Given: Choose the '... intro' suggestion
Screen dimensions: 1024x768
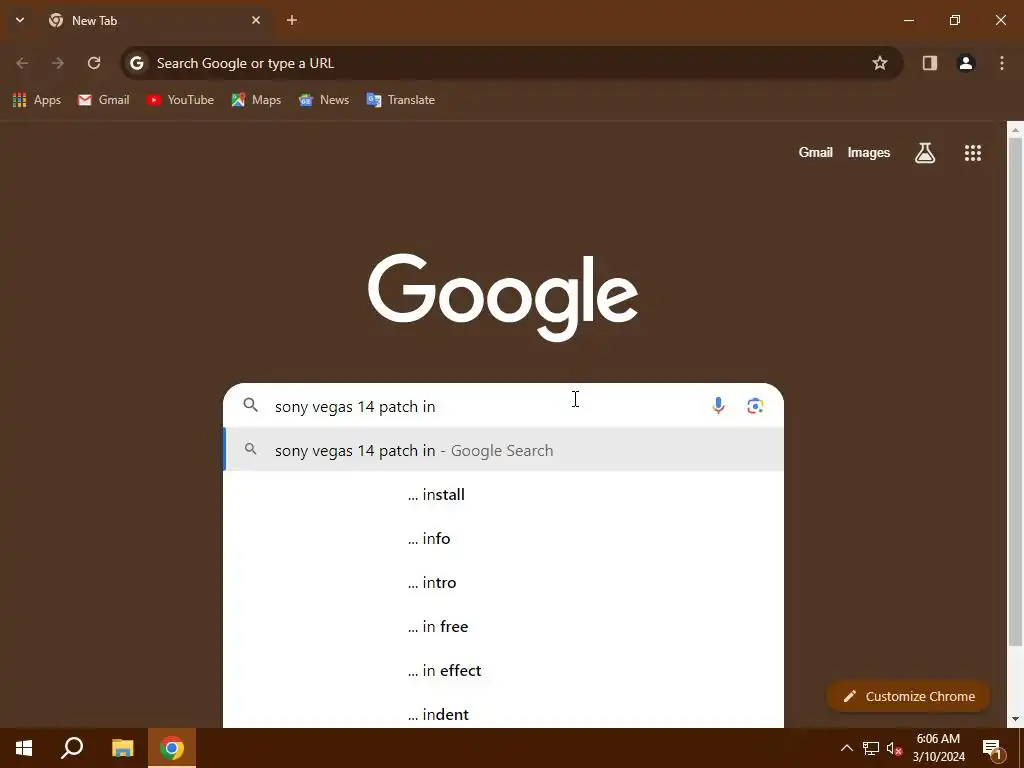Looking at the screenshot, I should point(504,583).
